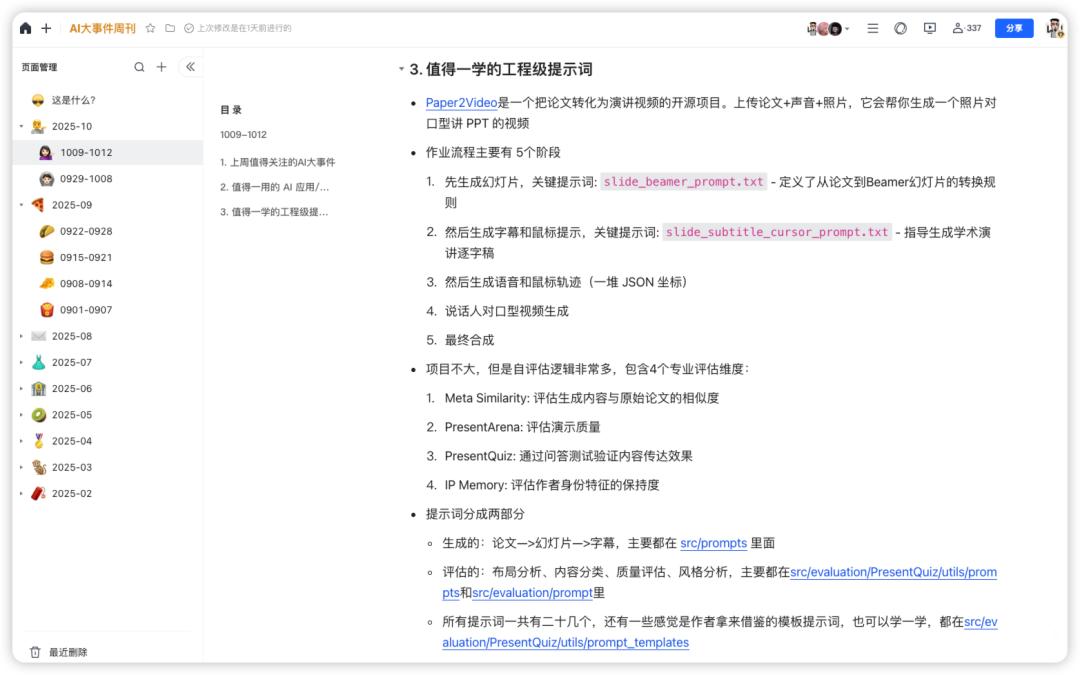This screenshot has width=1080, height=675.
Task: Click the blue 分享 button
Action: 1013,28
